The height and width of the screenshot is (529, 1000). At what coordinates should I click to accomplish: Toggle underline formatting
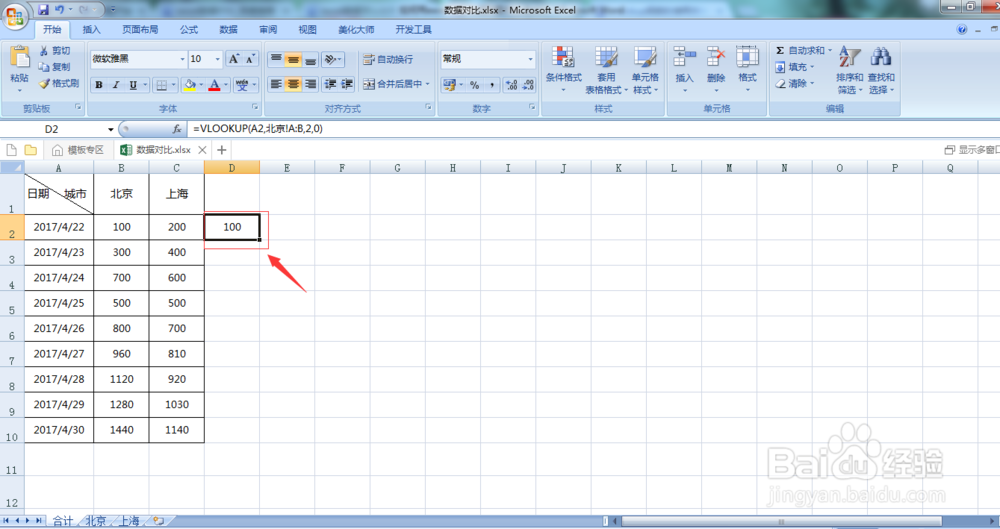[x=133, y=85]
